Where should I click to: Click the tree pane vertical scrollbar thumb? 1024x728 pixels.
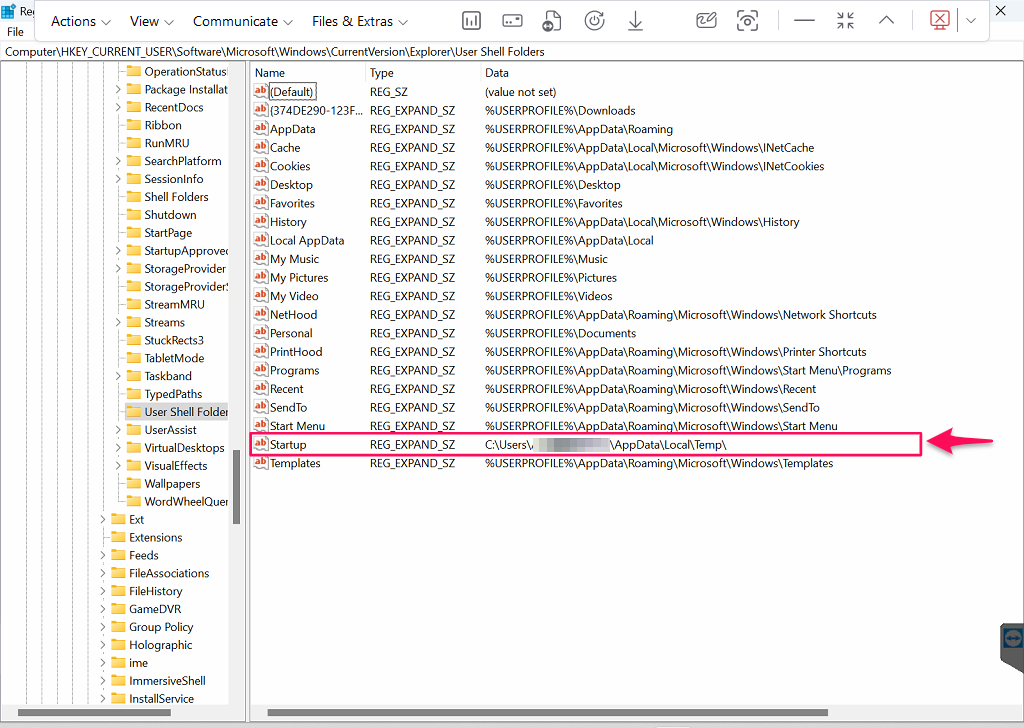pyautogui.click(x=237, y=487)
